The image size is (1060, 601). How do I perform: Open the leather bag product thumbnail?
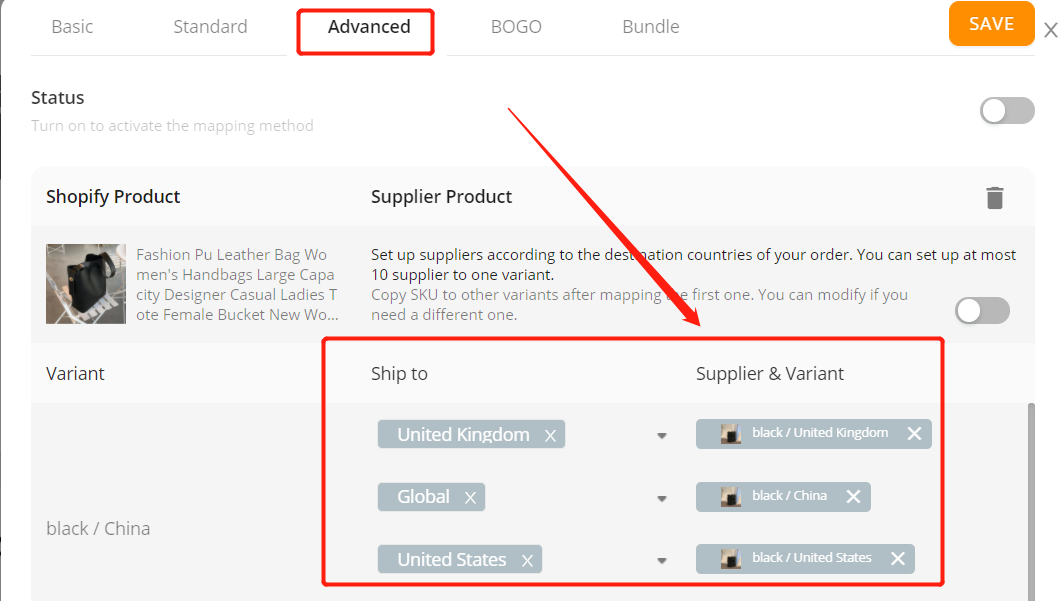86,284
